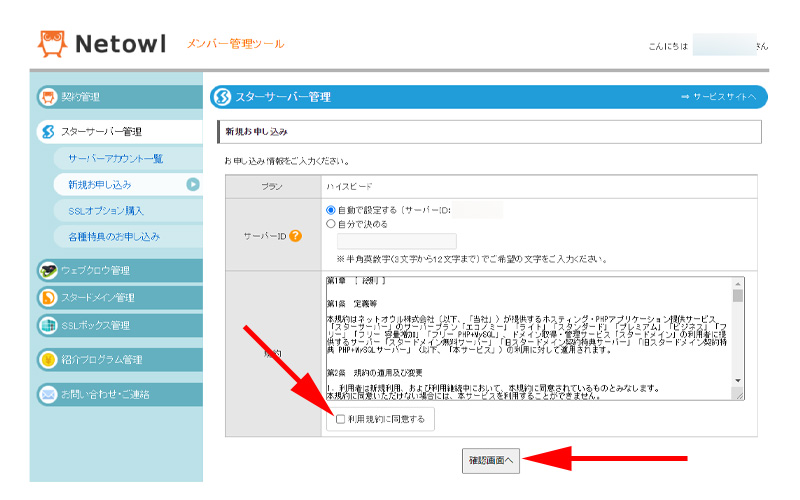
Task: Click the SSLボックス管理 globe icon
Action: tap(48, 325)
